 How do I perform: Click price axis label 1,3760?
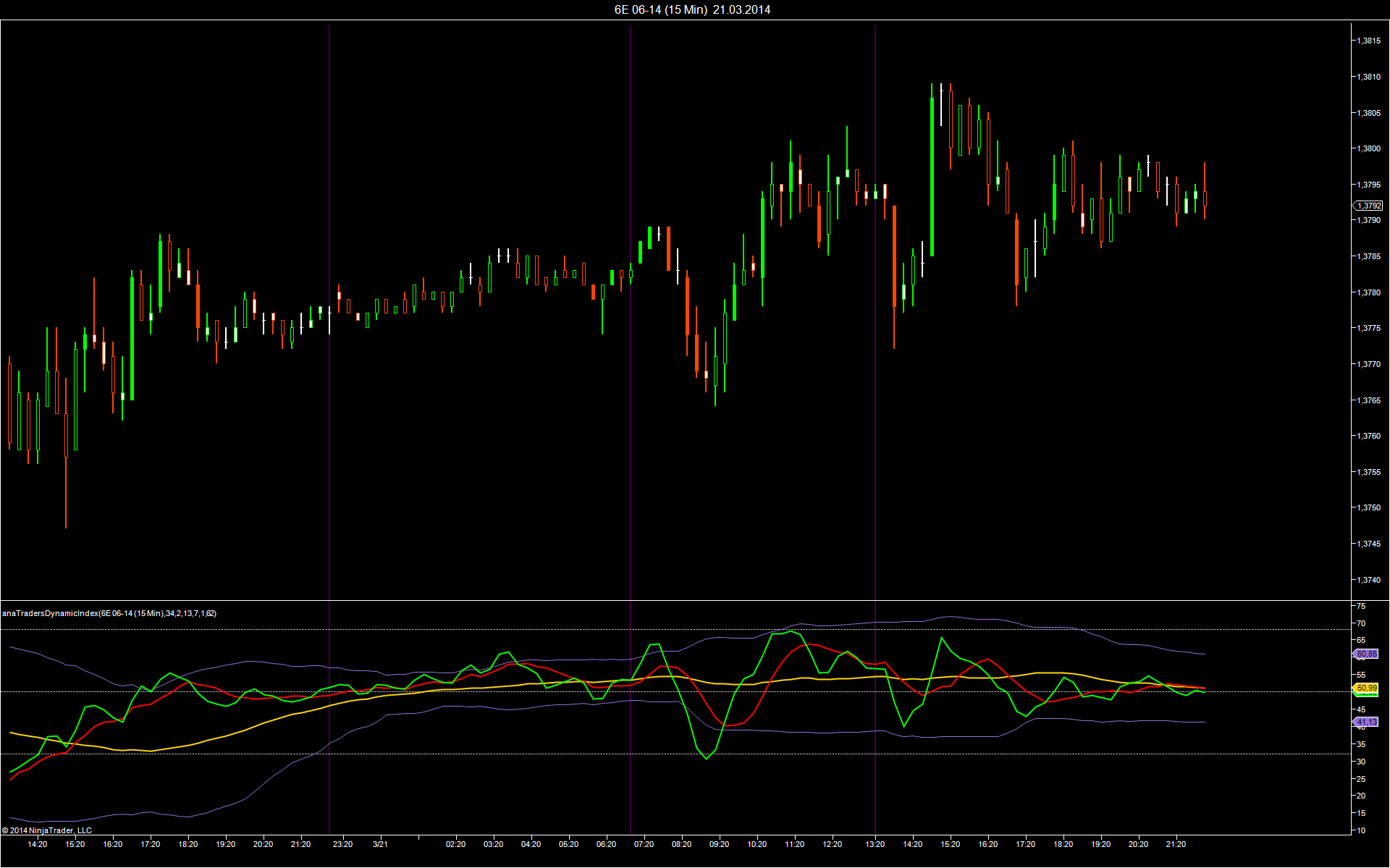point(1368,436)
